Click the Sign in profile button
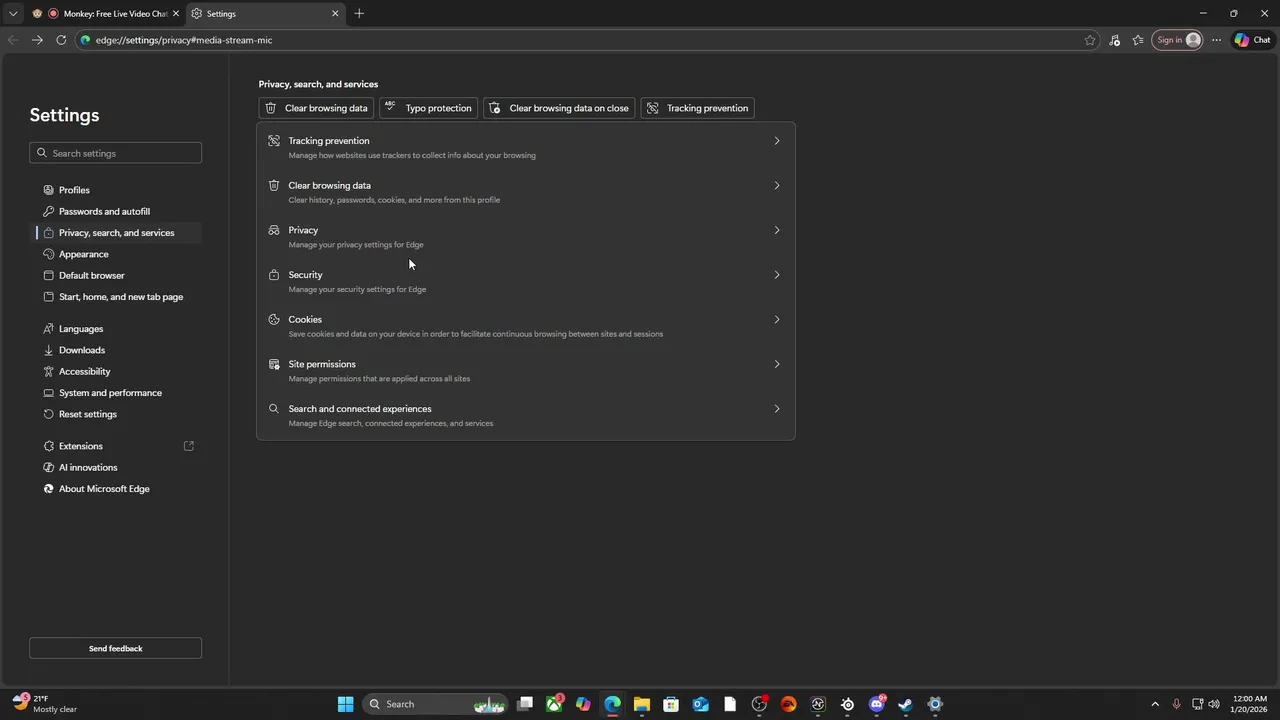The width and height of the screenshot is (1280, 720). click(x=1177, y=40)
